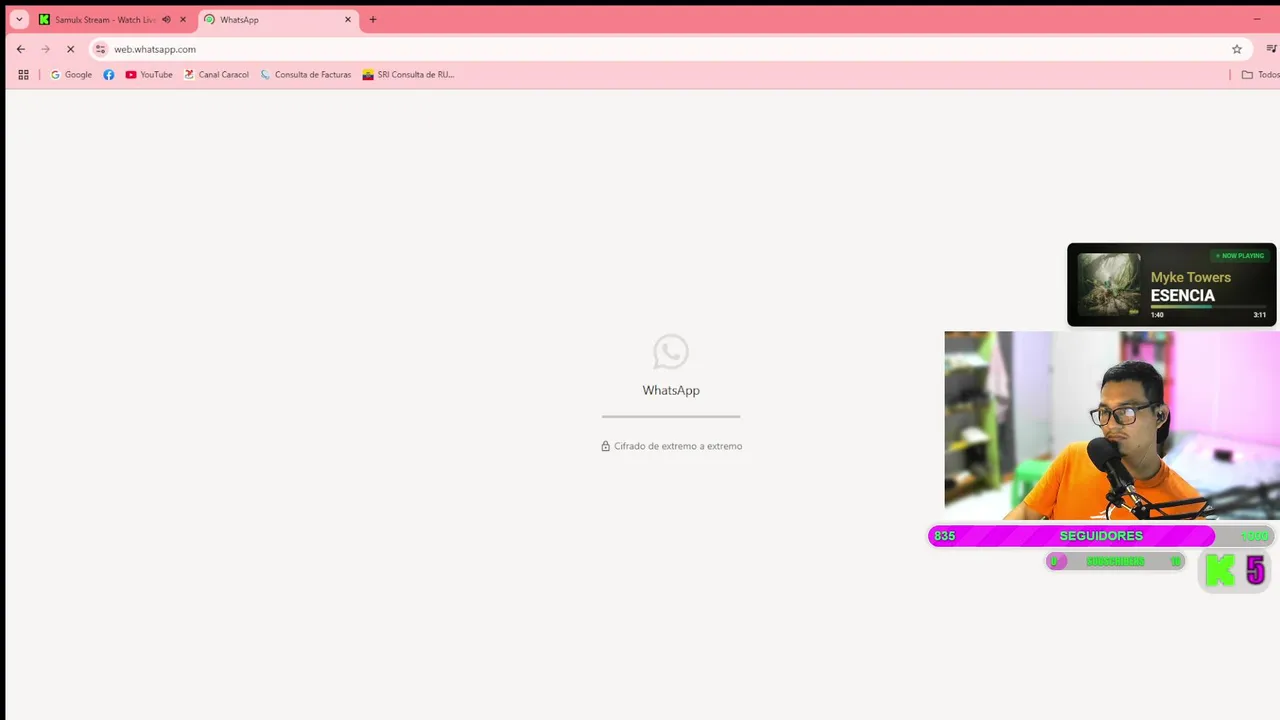
Task: Close the WhatsApp tab
Action: (348, 20)
